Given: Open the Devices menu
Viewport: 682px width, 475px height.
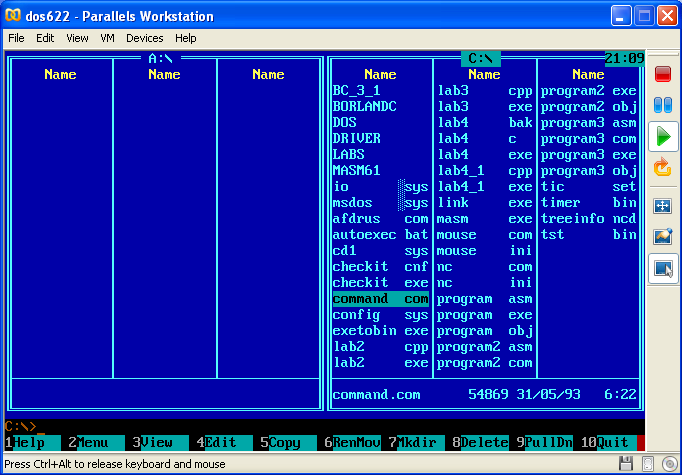Looking at the screenshot, I should coord(144,38).
